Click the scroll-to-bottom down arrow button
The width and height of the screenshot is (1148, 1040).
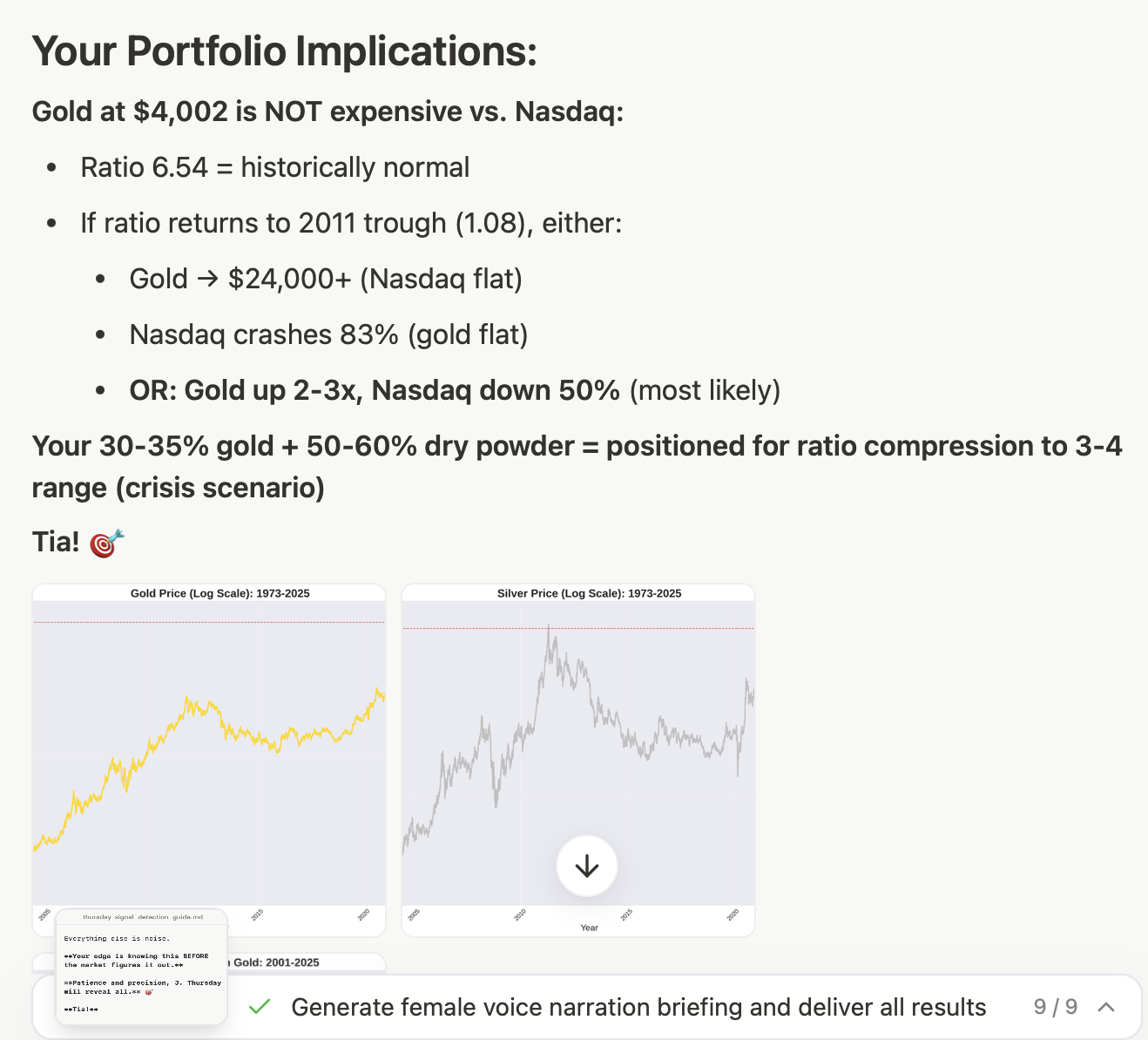tap(587, 866)
